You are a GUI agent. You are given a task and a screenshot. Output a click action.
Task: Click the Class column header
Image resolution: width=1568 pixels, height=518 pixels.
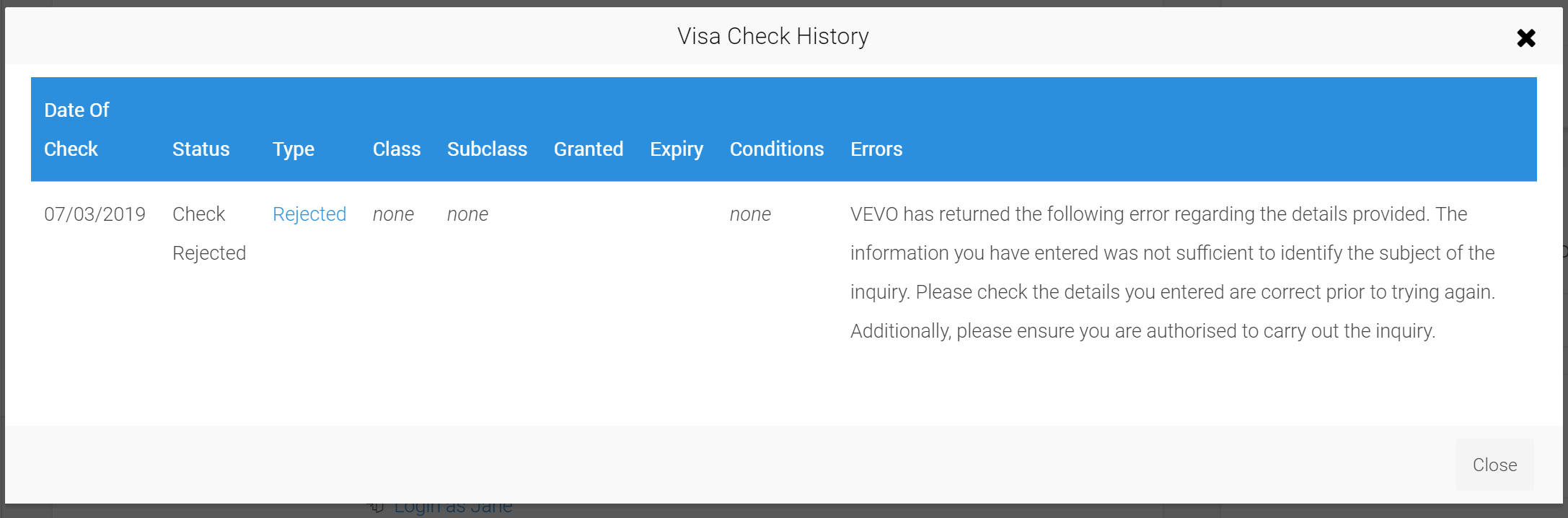tap(397, 149)
